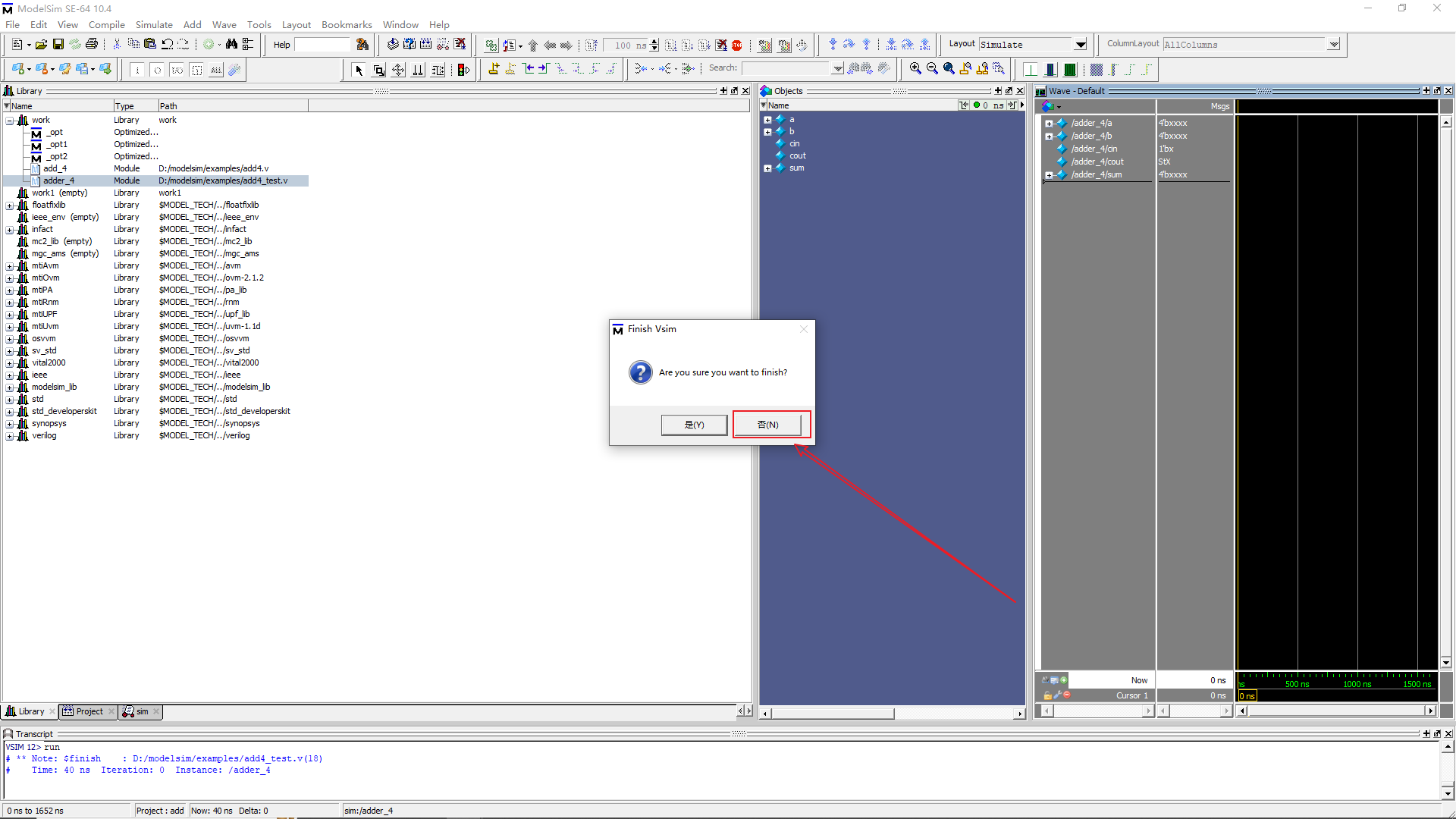Click the Help search input field
Screen dimensions: 1456x819
[322, 45]
